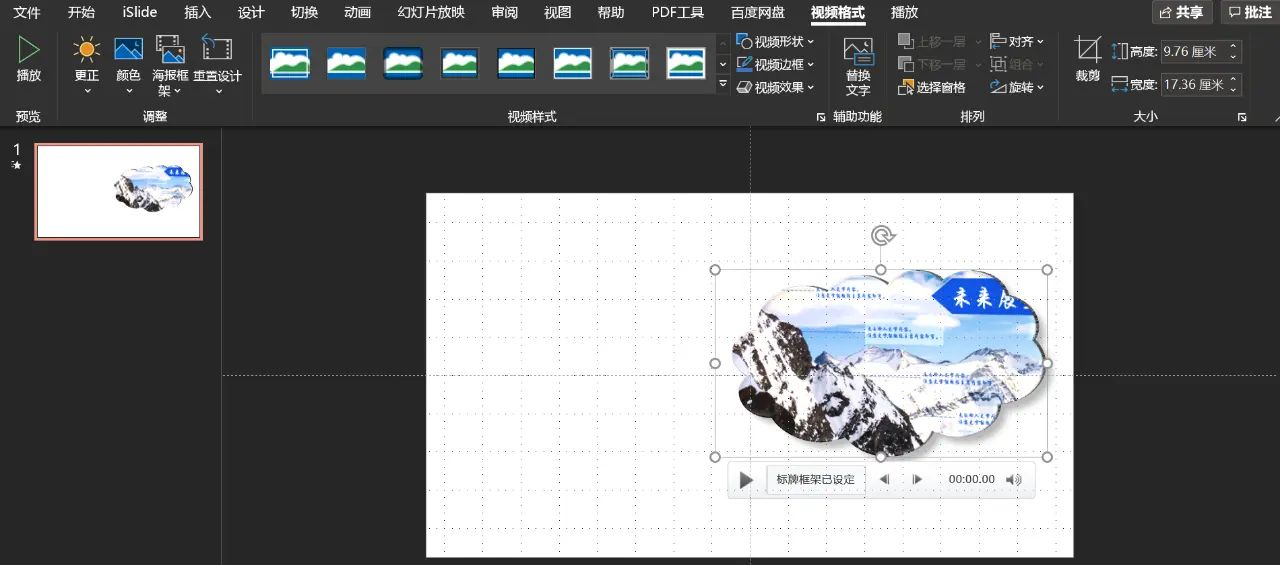The width and height of the screenshot is (1280, 565).
Task: Open the 更正 corrections tool
Action: click(87, 50)
